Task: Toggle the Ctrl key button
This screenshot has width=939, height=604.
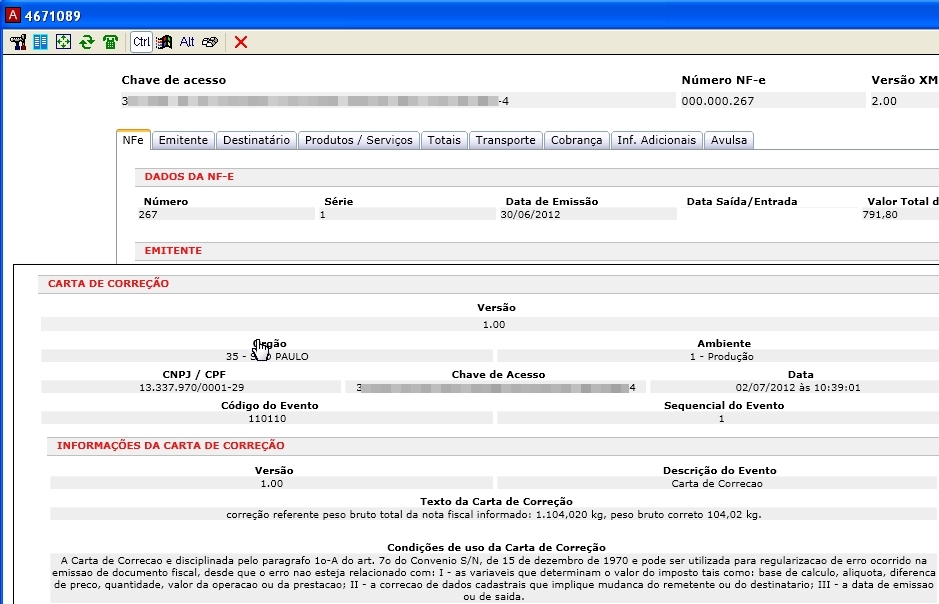Action: tap(141, 42)
